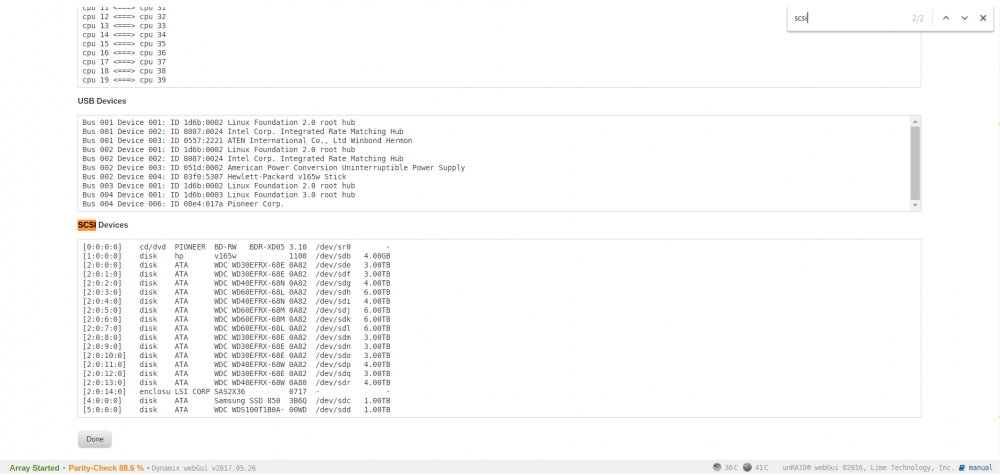Click '/dev/sdg' in the SCSI list
1000x475 pixels.
coord(333,282)
